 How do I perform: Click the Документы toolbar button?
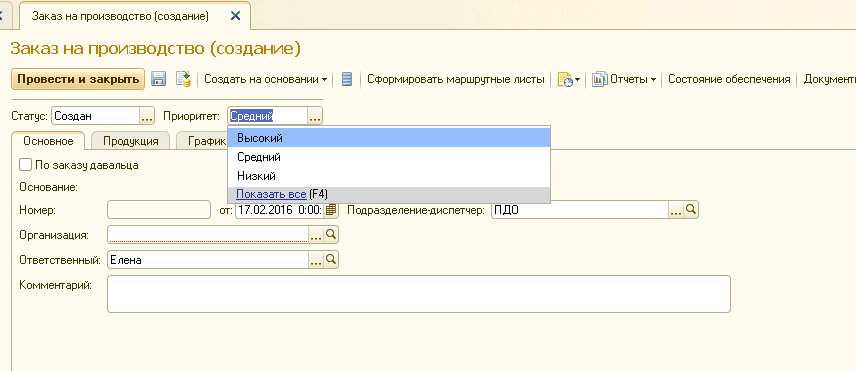829,80
